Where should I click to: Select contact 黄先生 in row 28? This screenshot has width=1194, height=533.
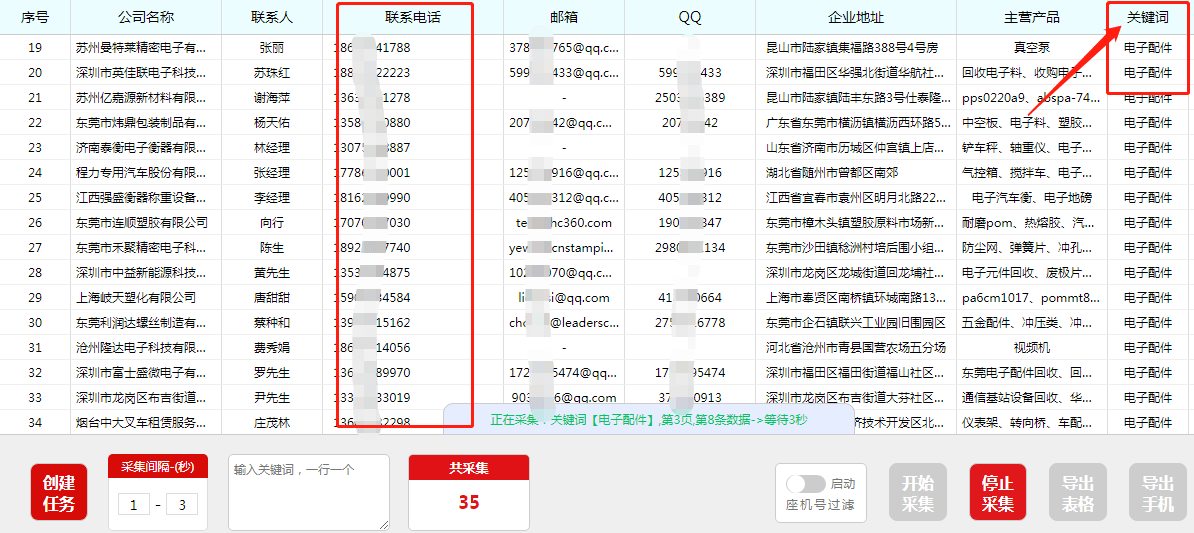coord(272,273)
